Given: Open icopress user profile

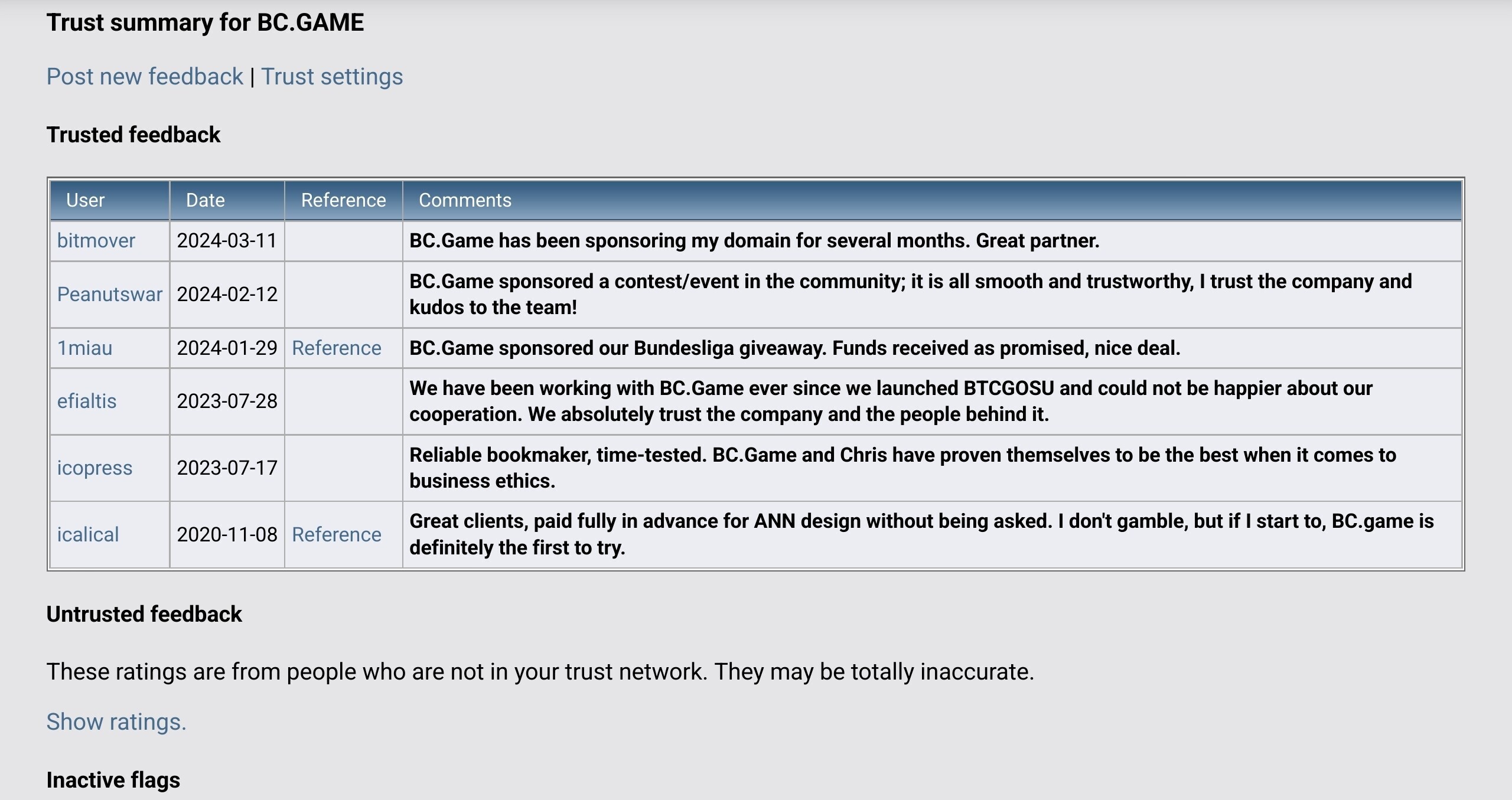Looking at the screenshot, I should click(94, 468).
